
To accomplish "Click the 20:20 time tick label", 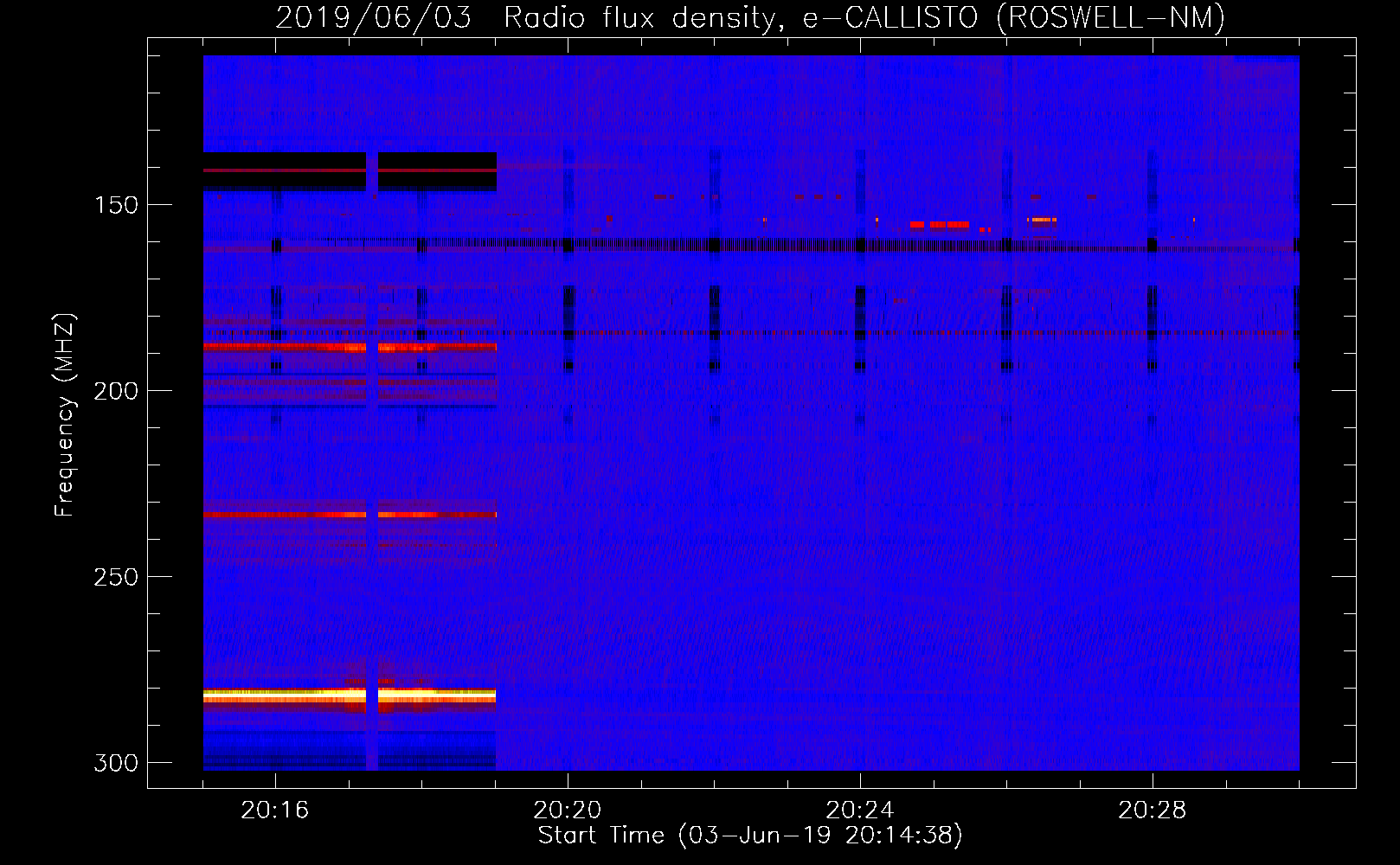I will [568, 811].
